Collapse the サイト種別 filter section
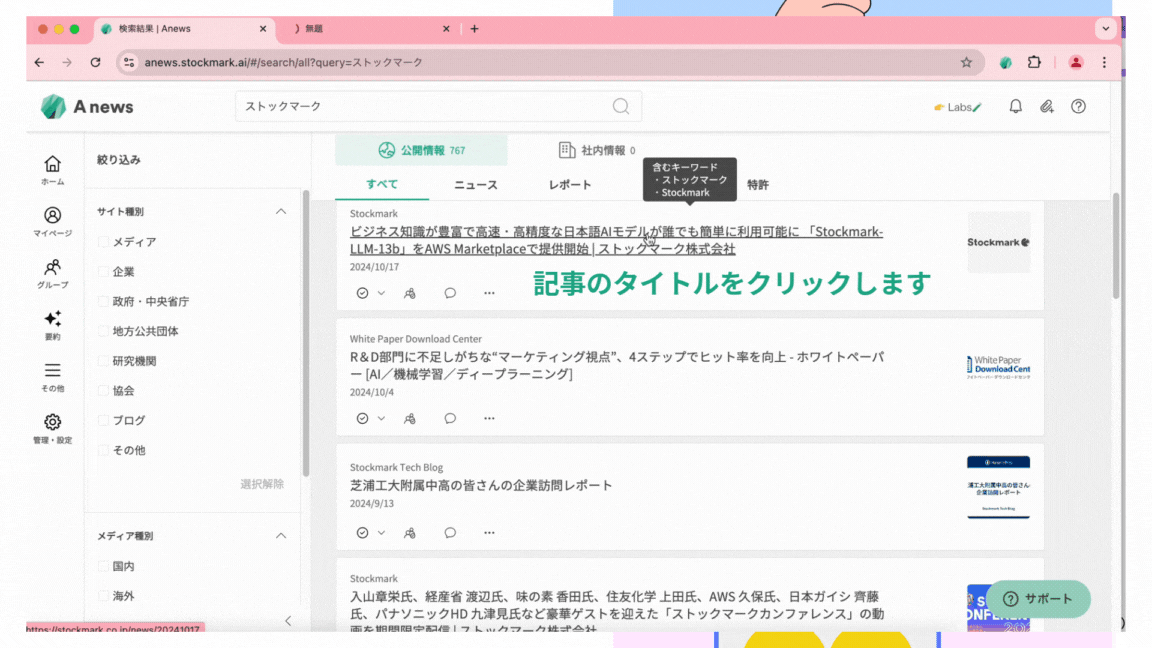This screenshot has height=648, width=1152. coord(281,212)
